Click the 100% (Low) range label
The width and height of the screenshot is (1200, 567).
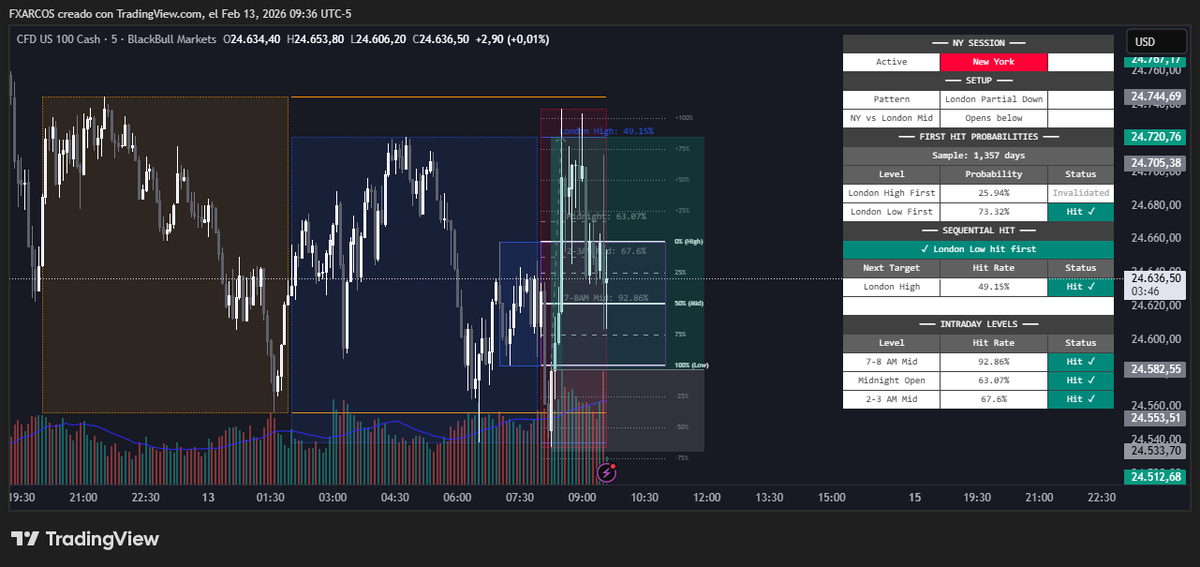tap(691, 366)
